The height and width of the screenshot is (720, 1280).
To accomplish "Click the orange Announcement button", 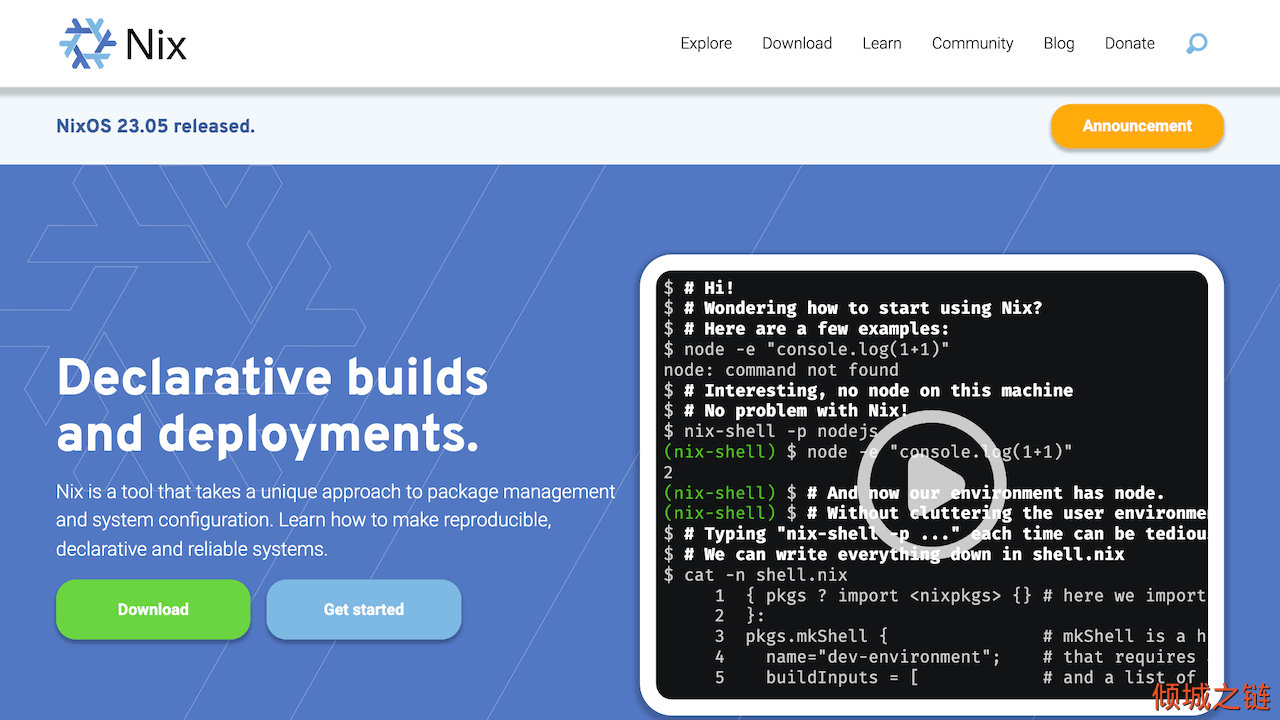I will 1137,126.
